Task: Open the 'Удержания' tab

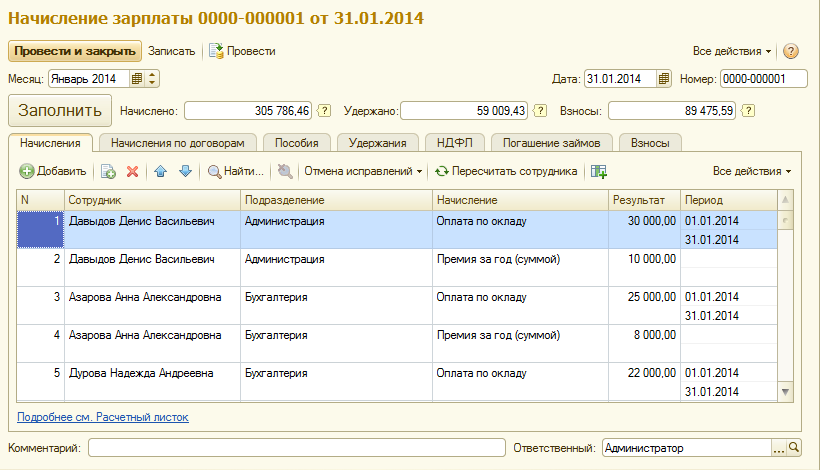Action: [x=378, y=143]
